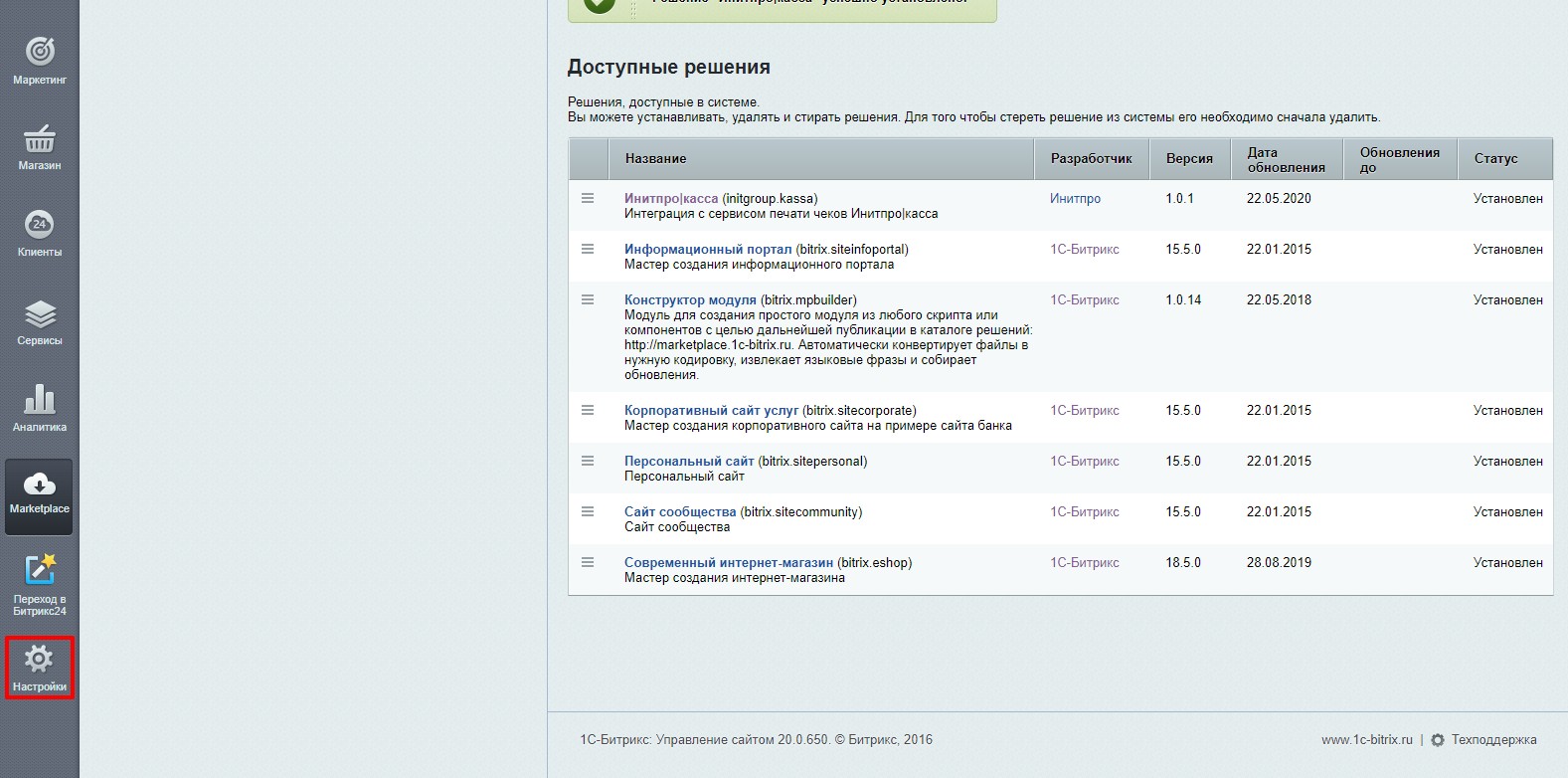Click the Дата обновления column header
This screenshot has width=1568, height=778.
pyautogui.click(x=1287, y=159)
